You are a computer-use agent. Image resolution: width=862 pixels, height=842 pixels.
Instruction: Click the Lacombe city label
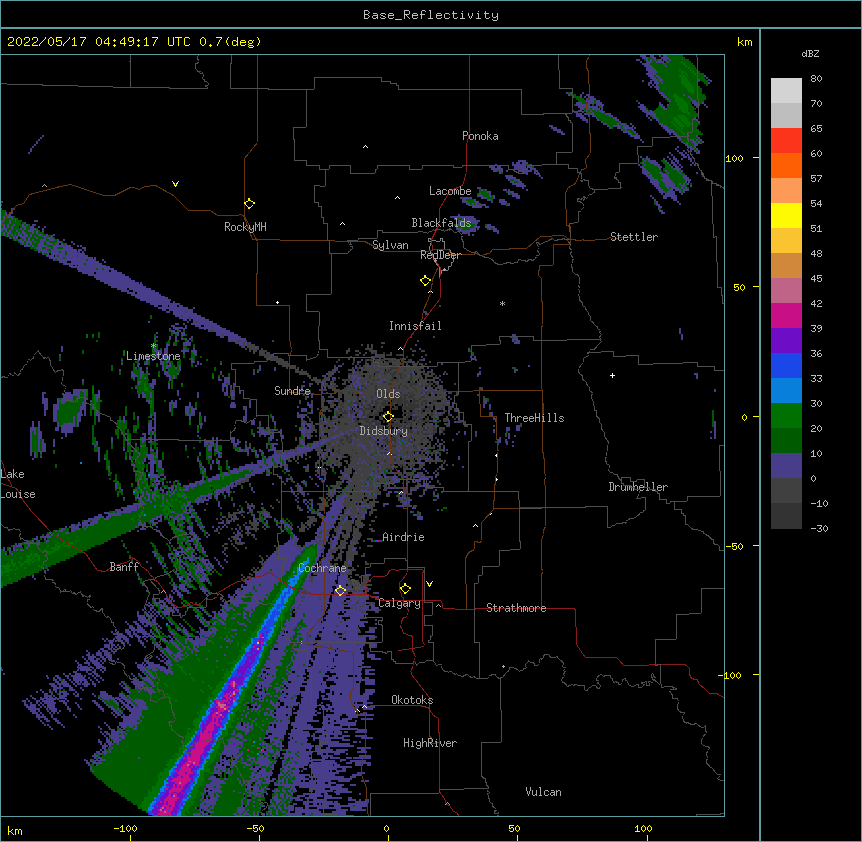[x=450, y=191]
